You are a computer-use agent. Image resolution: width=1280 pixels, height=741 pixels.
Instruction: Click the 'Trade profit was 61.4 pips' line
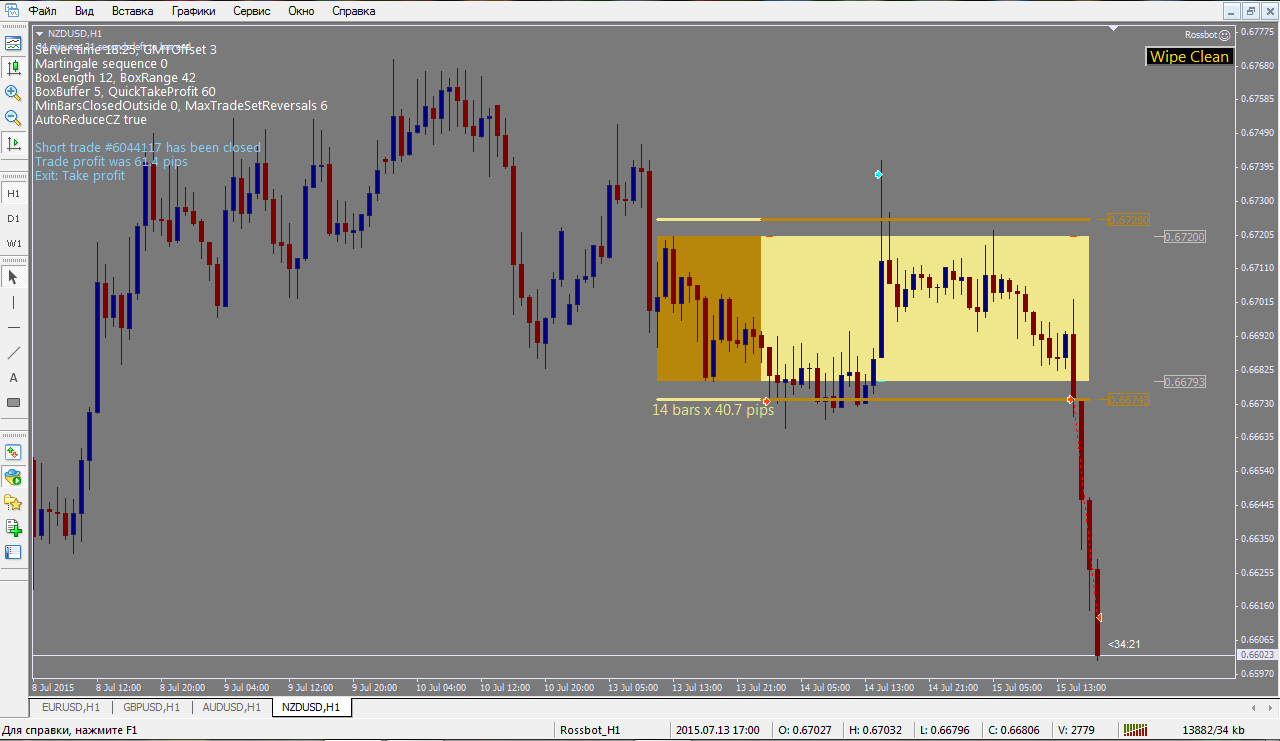coord(111,162)
